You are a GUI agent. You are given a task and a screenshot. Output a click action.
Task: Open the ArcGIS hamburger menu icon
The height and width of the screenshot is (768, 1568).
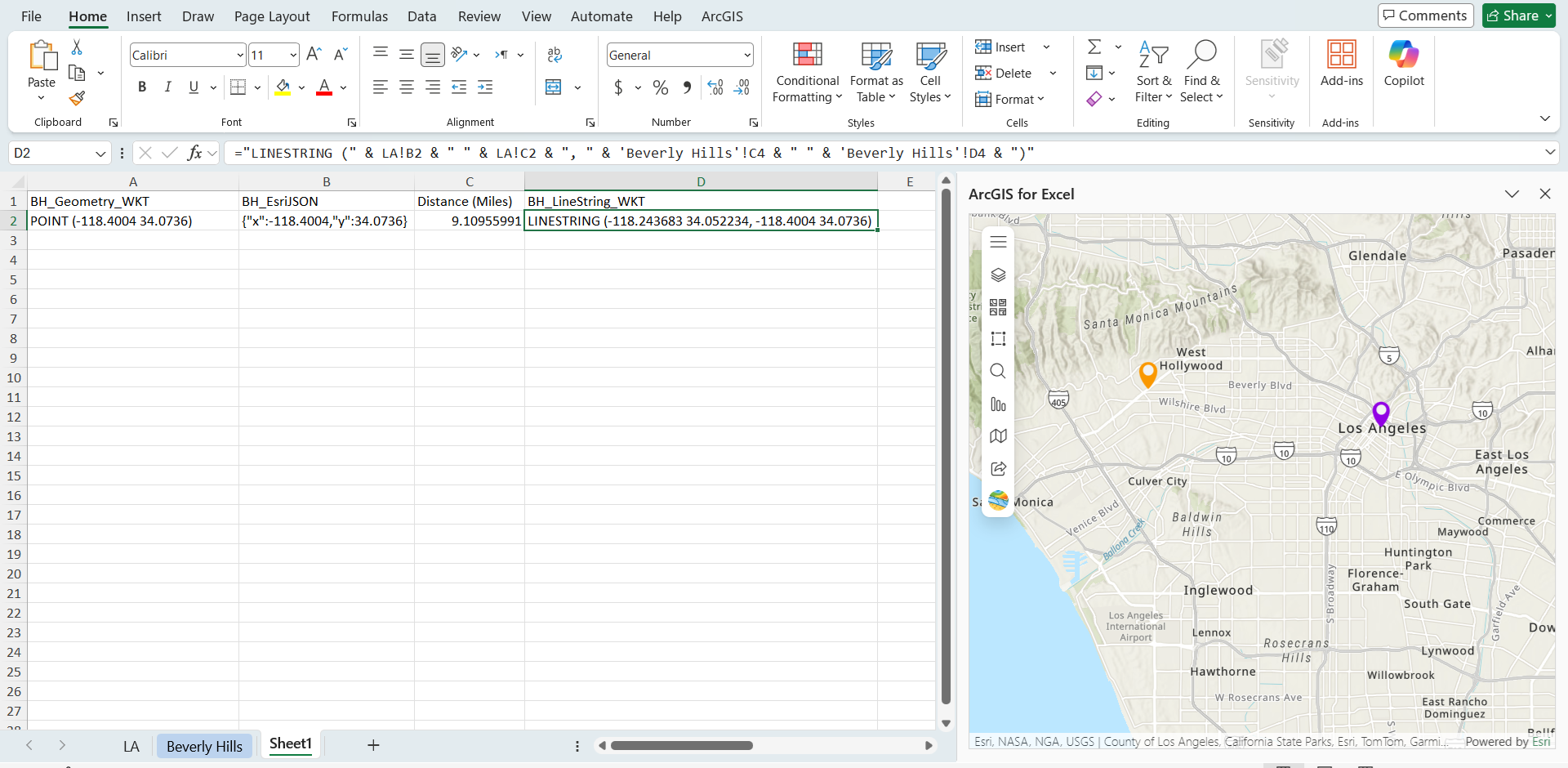click(998, 242)
